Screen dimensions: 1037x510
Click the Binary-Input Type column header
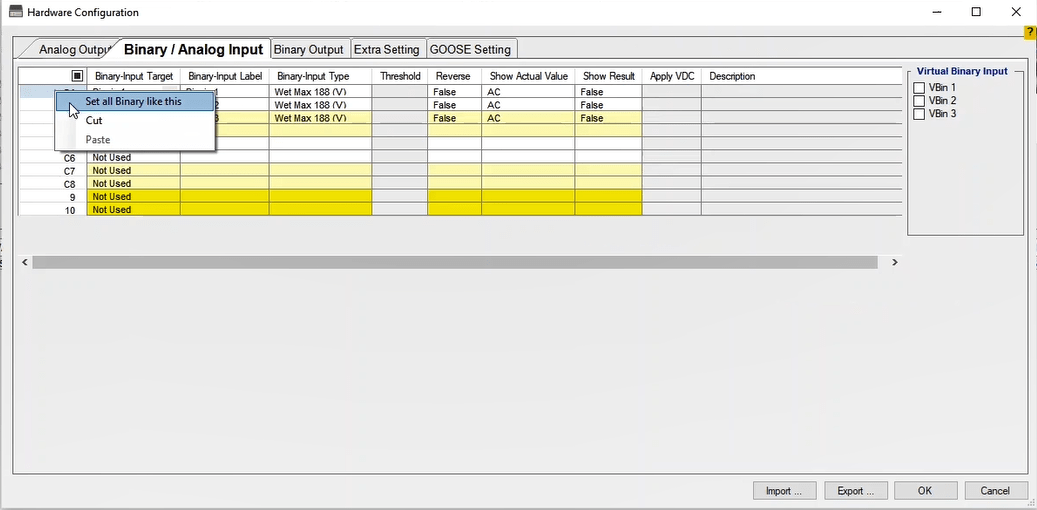coord(313,76)
